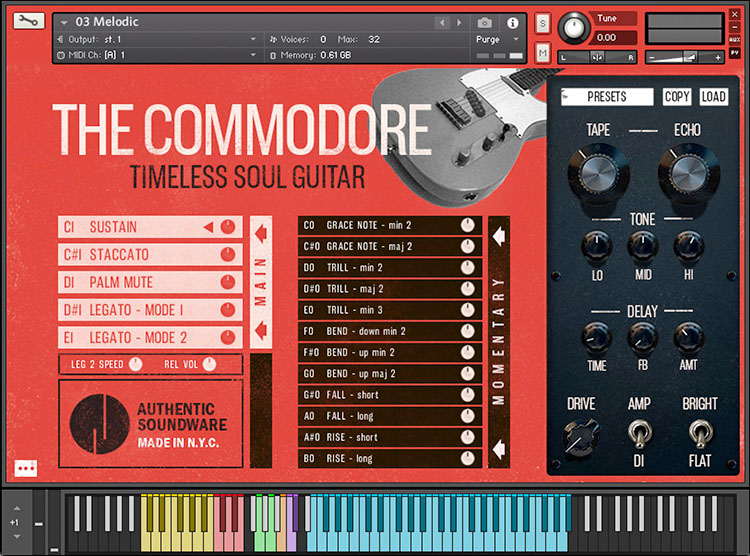
Task: Select C0 GRACE NOTE - min 2
Action: (389, 225)
